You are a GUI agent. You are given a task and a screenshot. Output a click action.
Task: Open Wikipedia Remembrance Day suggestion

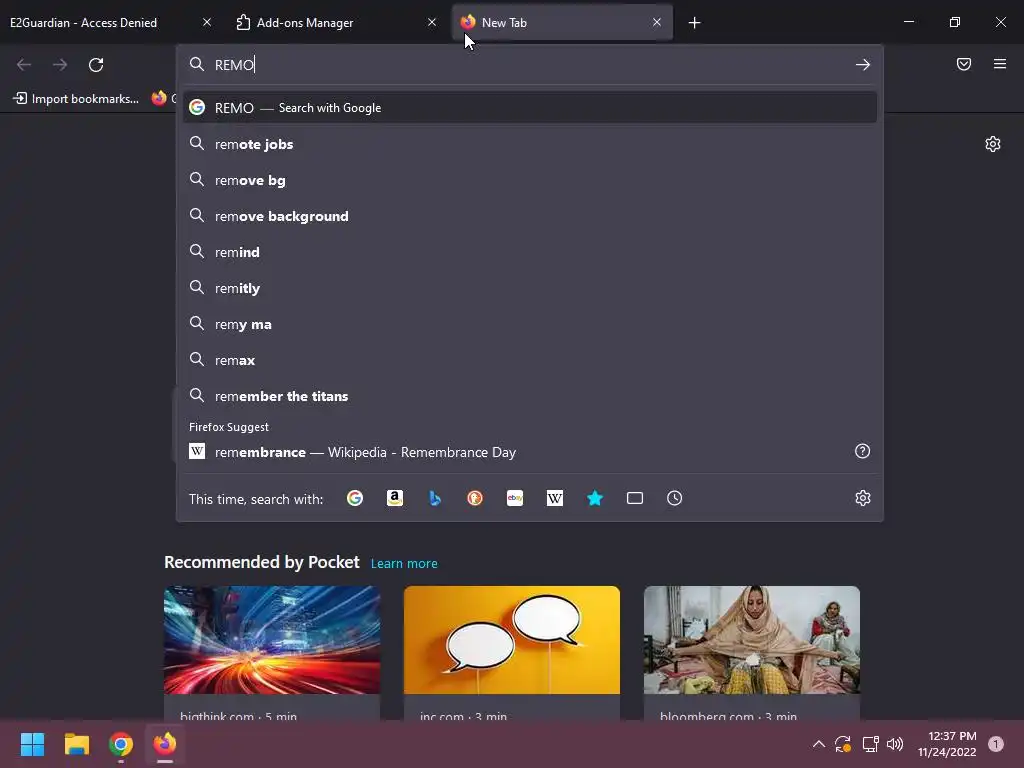coord(530,452)
